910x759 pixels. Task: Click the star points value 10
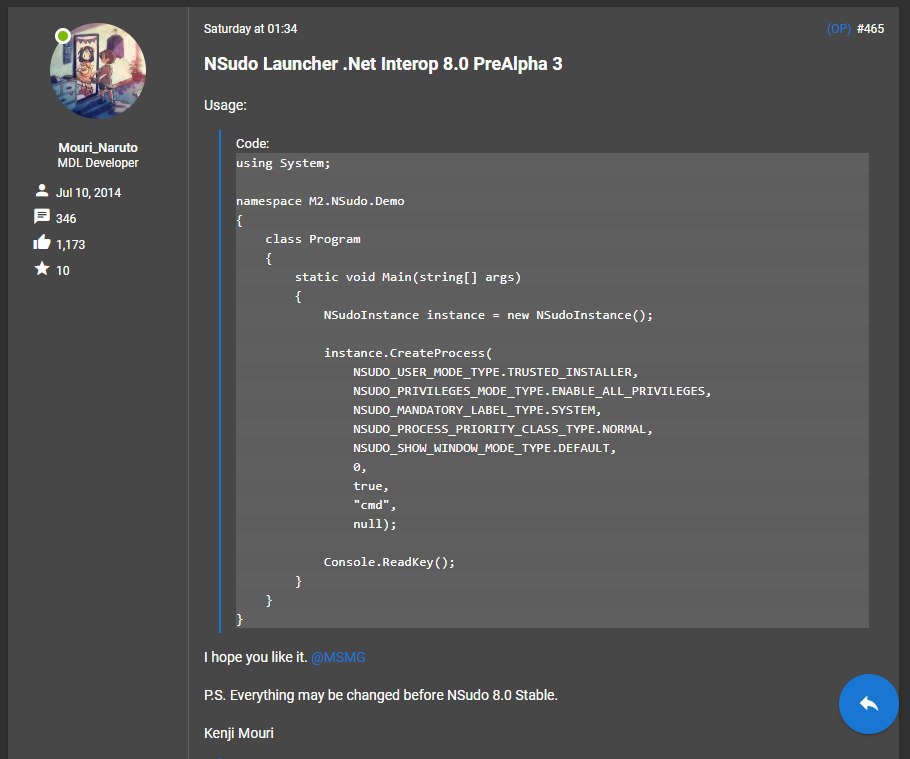pos(63,270)
